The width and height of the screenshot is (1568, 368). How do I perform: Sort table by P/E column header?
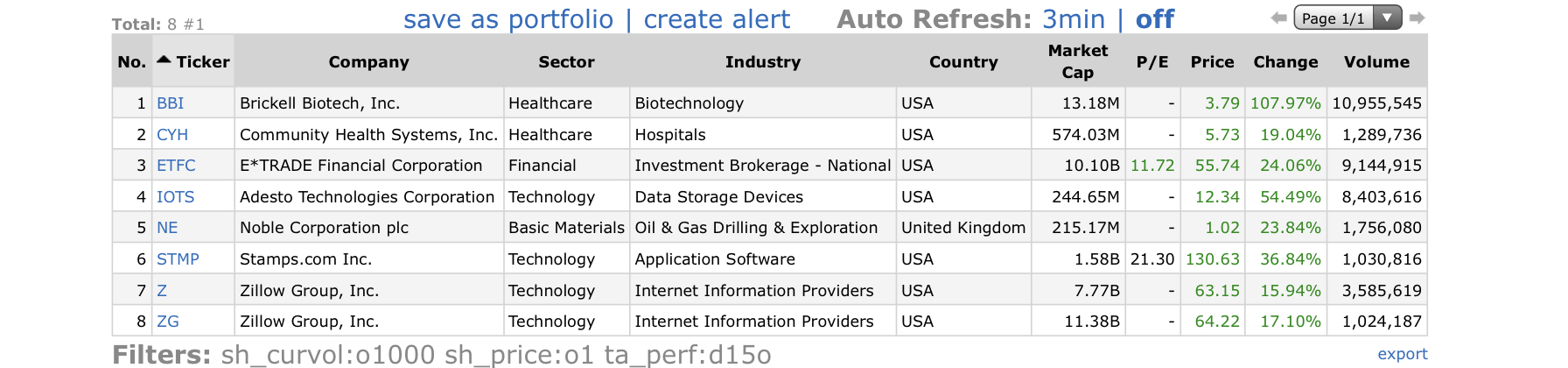click(x=1152, y=61)
